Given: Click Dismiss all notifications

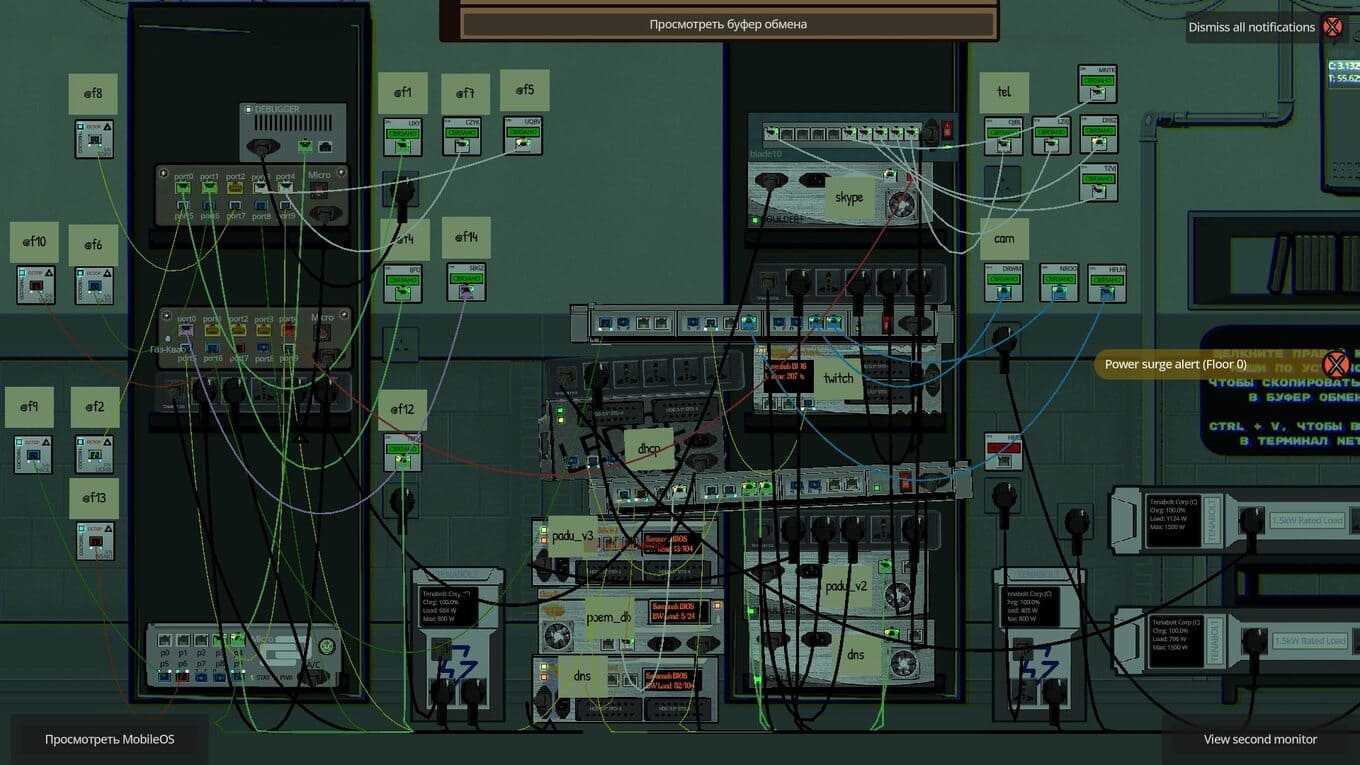Looking at the screenshot, I should coord(1251,27).
